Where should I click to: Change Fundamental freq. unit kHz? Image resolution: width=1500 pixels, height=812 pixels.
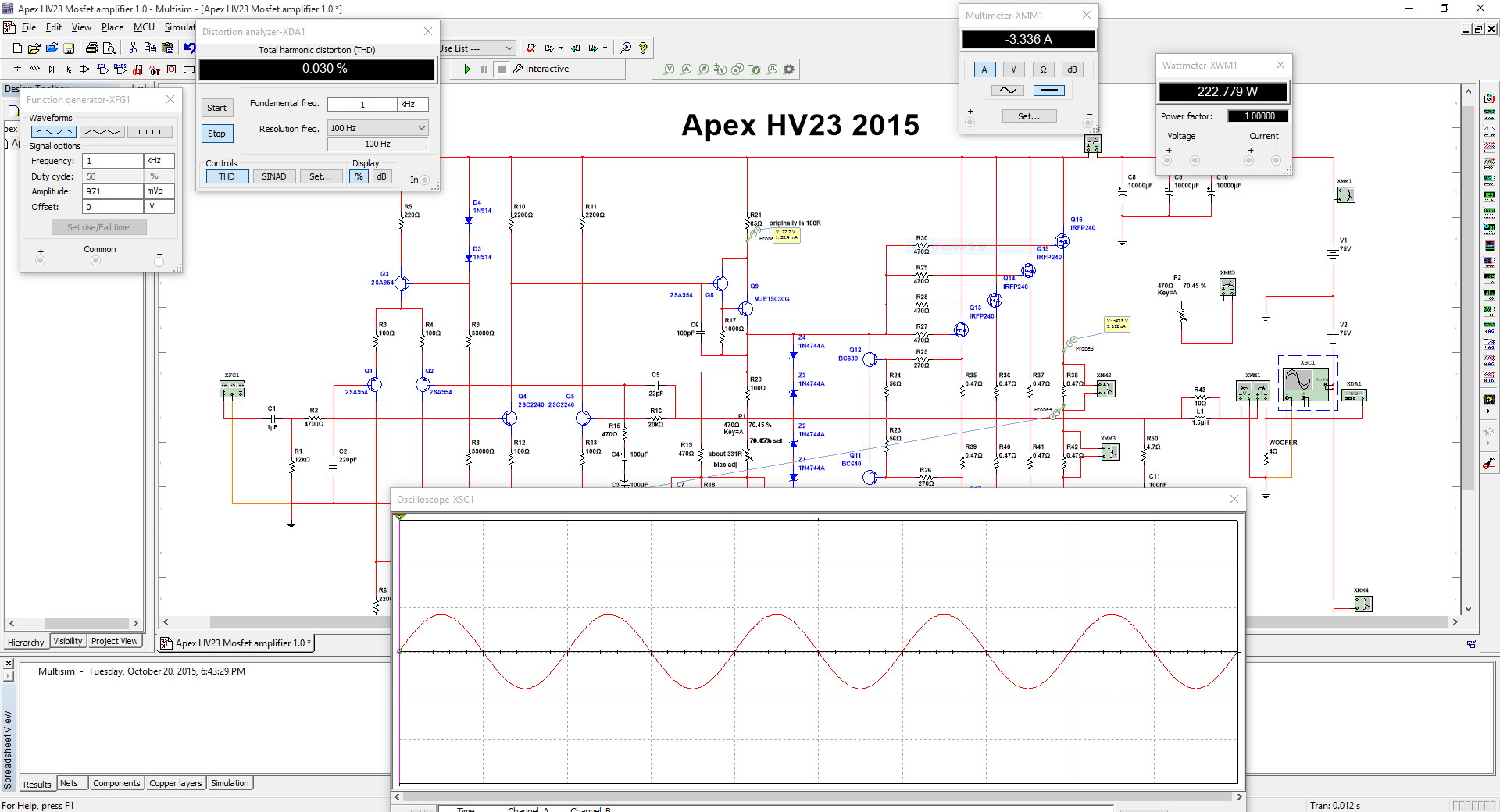pyautogui.click(x=413, y=104)
